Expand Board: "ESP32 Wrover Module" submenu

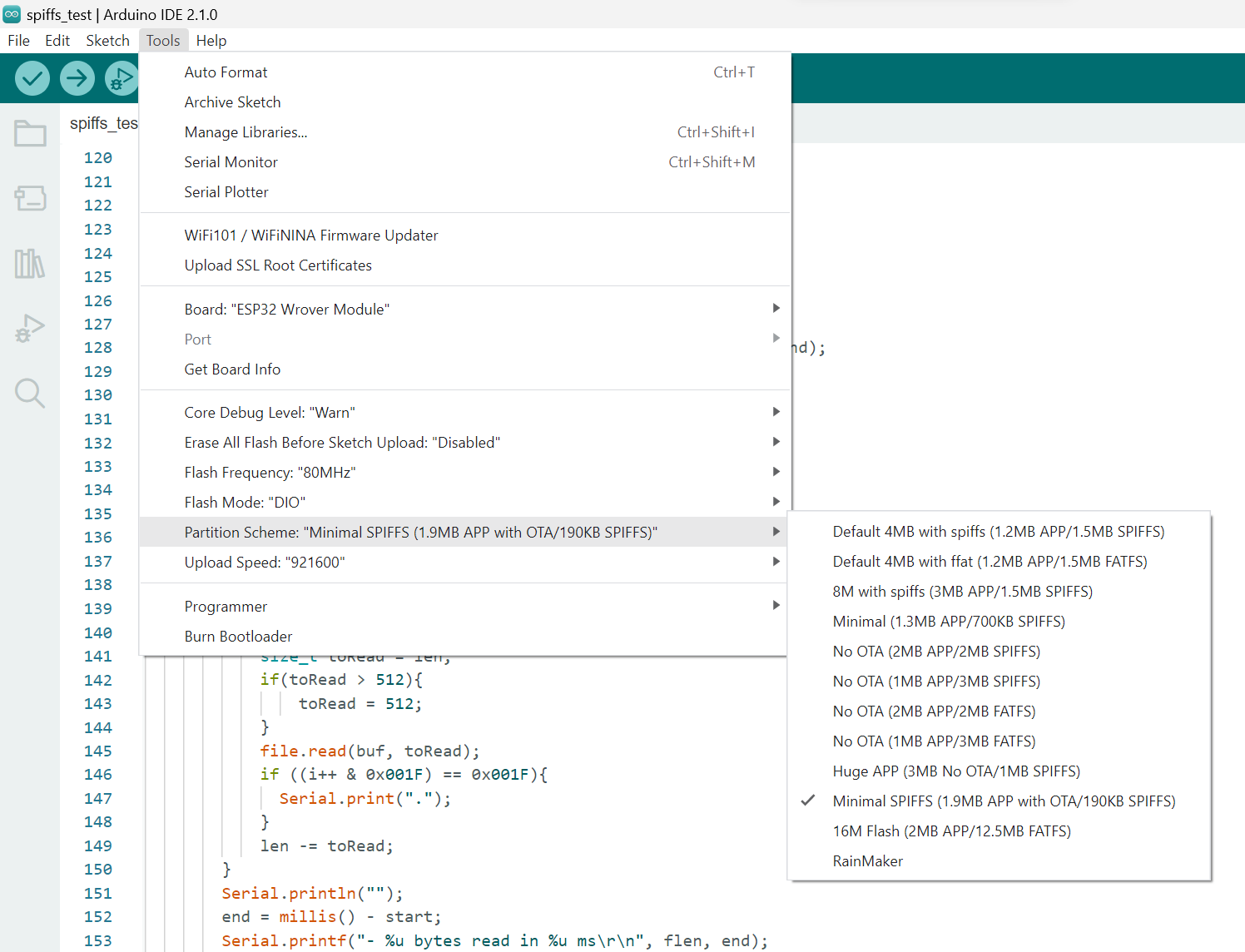click(x=464, y=310)
